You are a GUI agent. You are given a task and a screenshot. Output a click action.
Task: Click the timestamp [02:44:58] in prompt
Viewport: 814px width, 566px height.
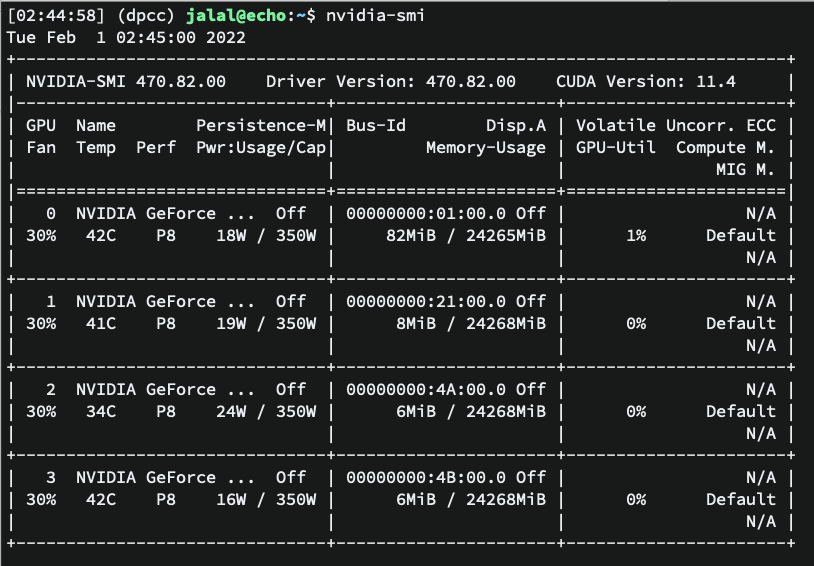[51, 15]
